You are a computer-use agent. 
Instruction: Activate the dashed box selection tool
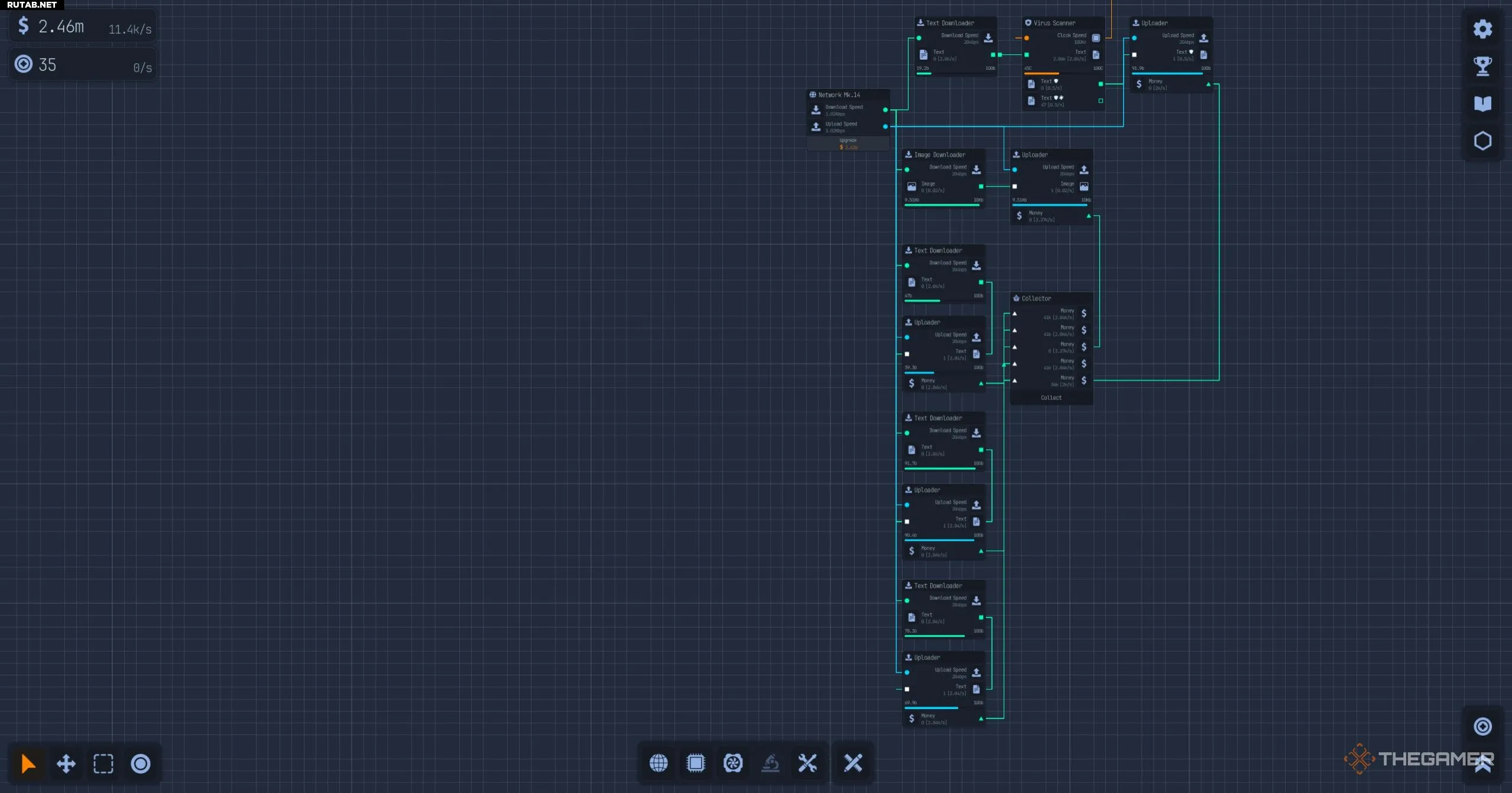pyautogui.click(x=103, y=763)
